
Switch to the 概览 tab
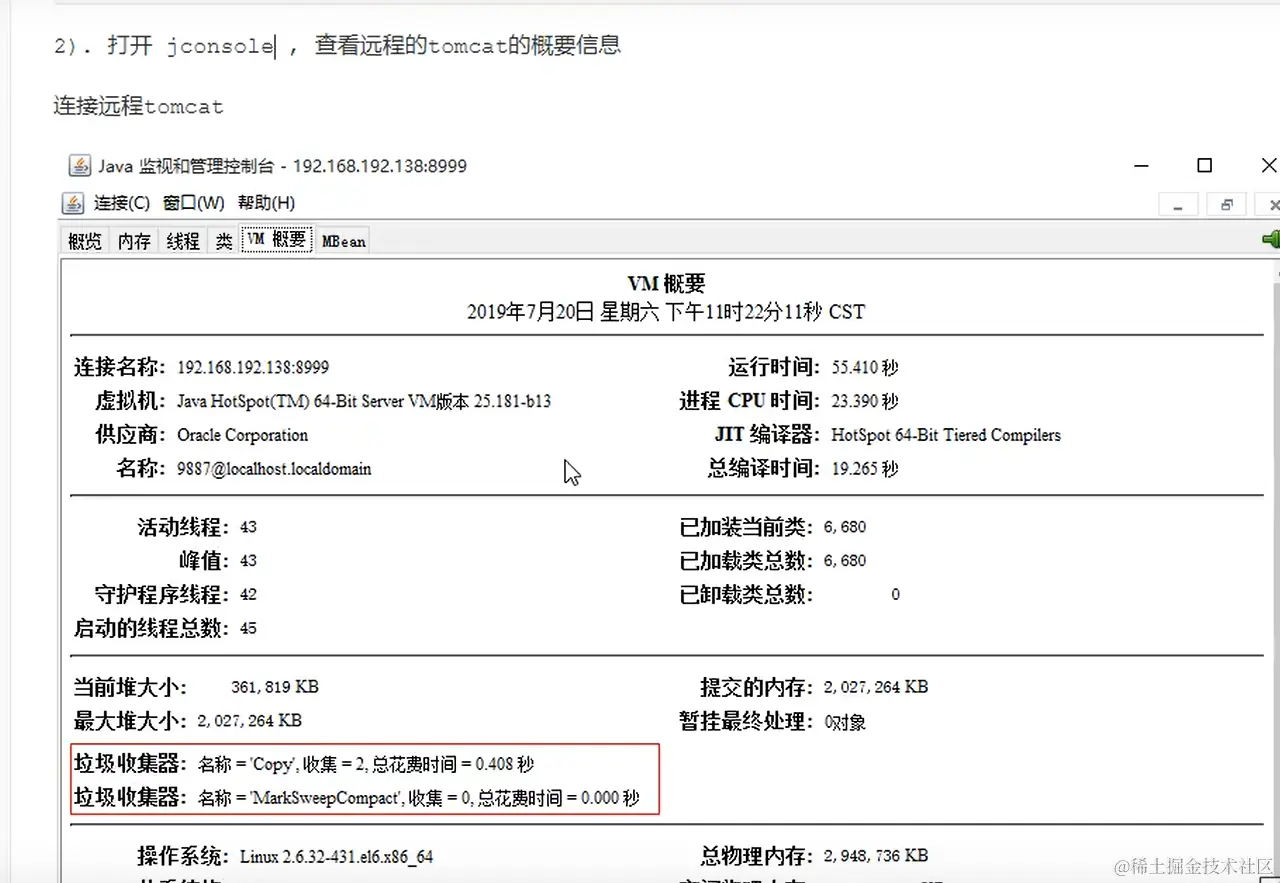(x=85, y=241)
